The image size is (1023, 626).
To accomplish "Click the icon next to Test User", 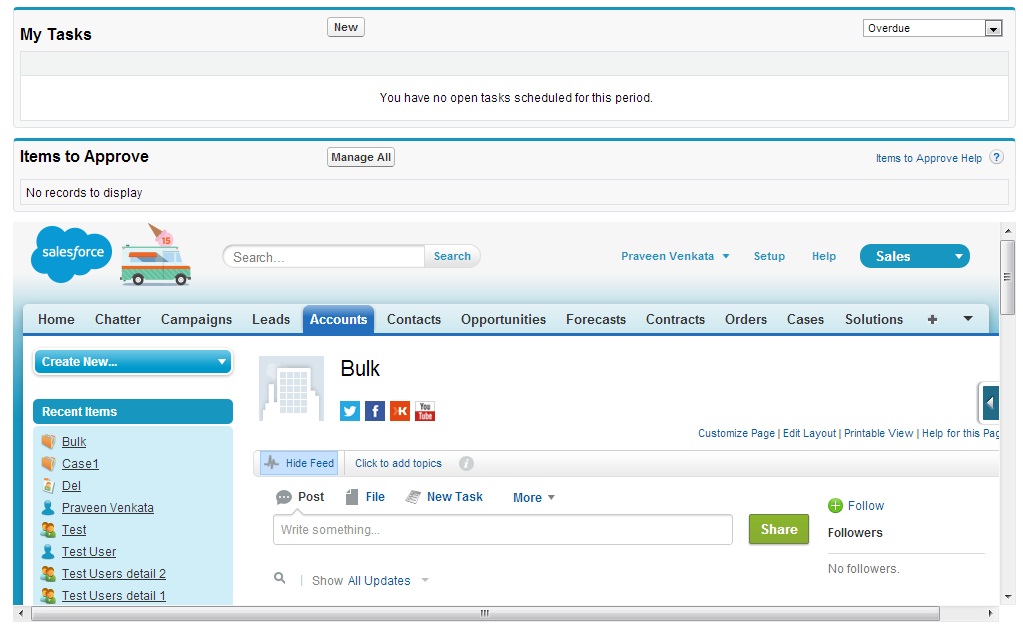I will click(x=48, y=552).
